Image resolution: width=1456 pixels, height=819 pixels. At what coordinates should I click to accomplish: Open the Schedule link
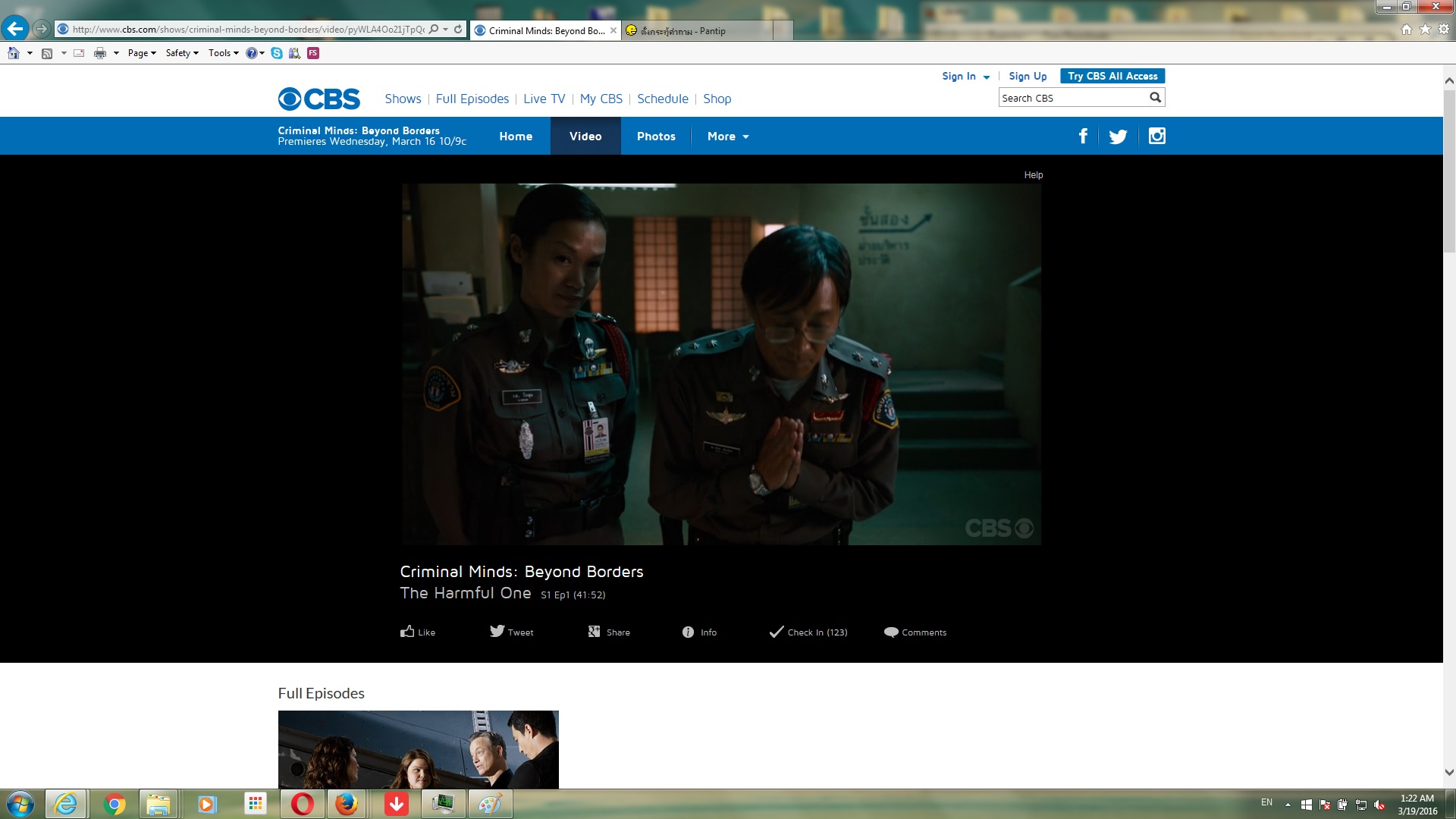663,99
